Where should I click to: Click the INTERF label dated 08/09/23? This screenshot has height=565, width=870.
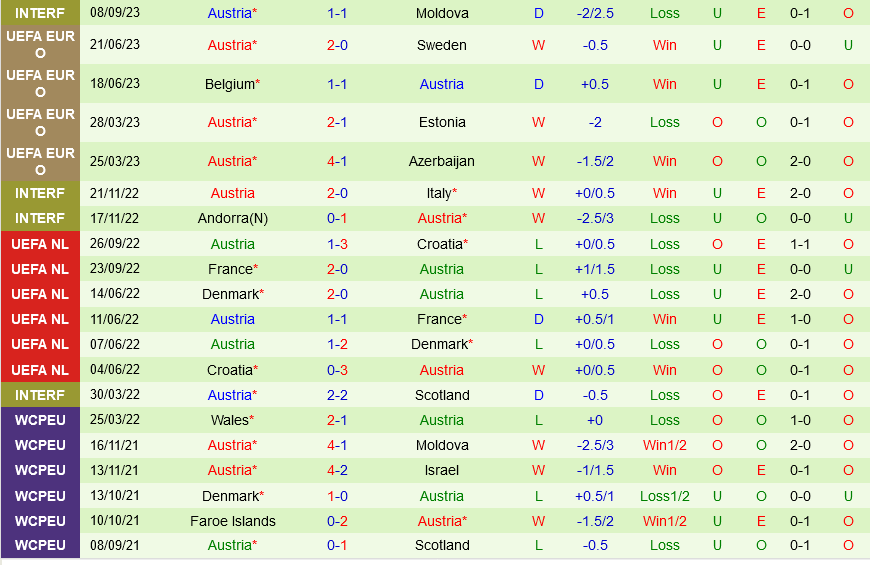click(40, 13)
